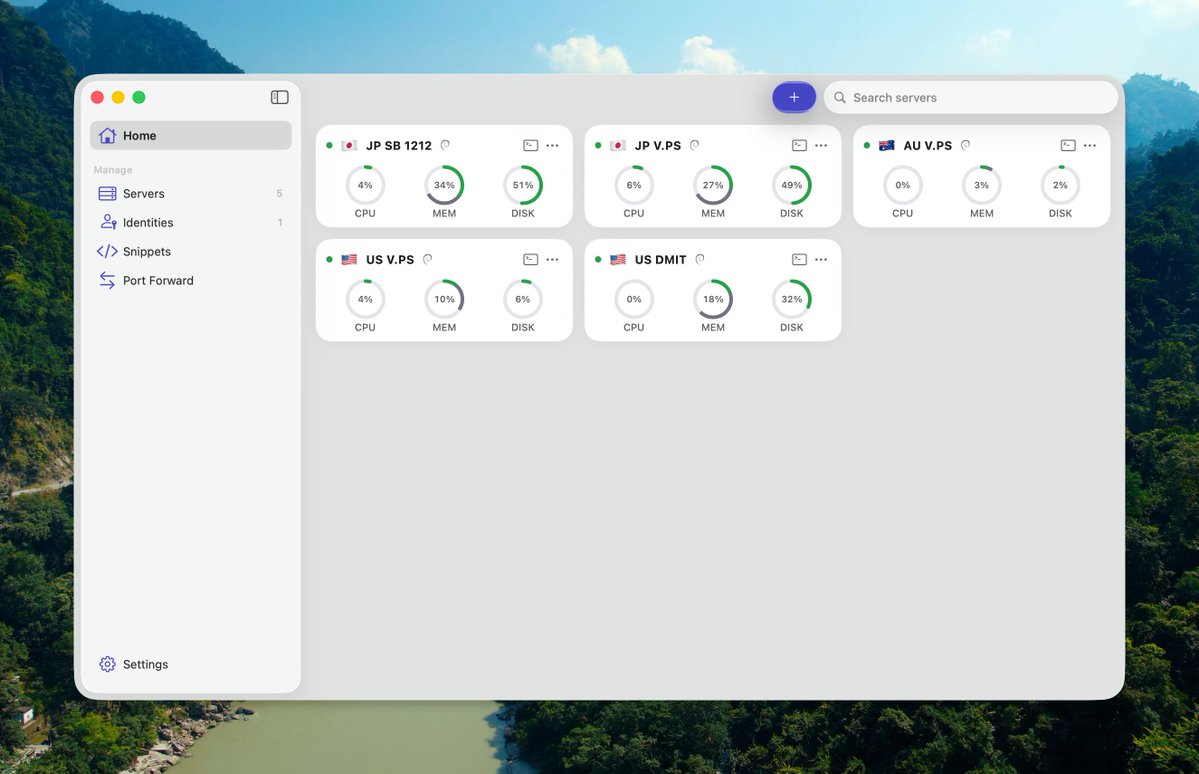The image size is (1199, 774).
Task: Click the Debian OS icon on AU V.PS
Action: [x=965, y=145]
